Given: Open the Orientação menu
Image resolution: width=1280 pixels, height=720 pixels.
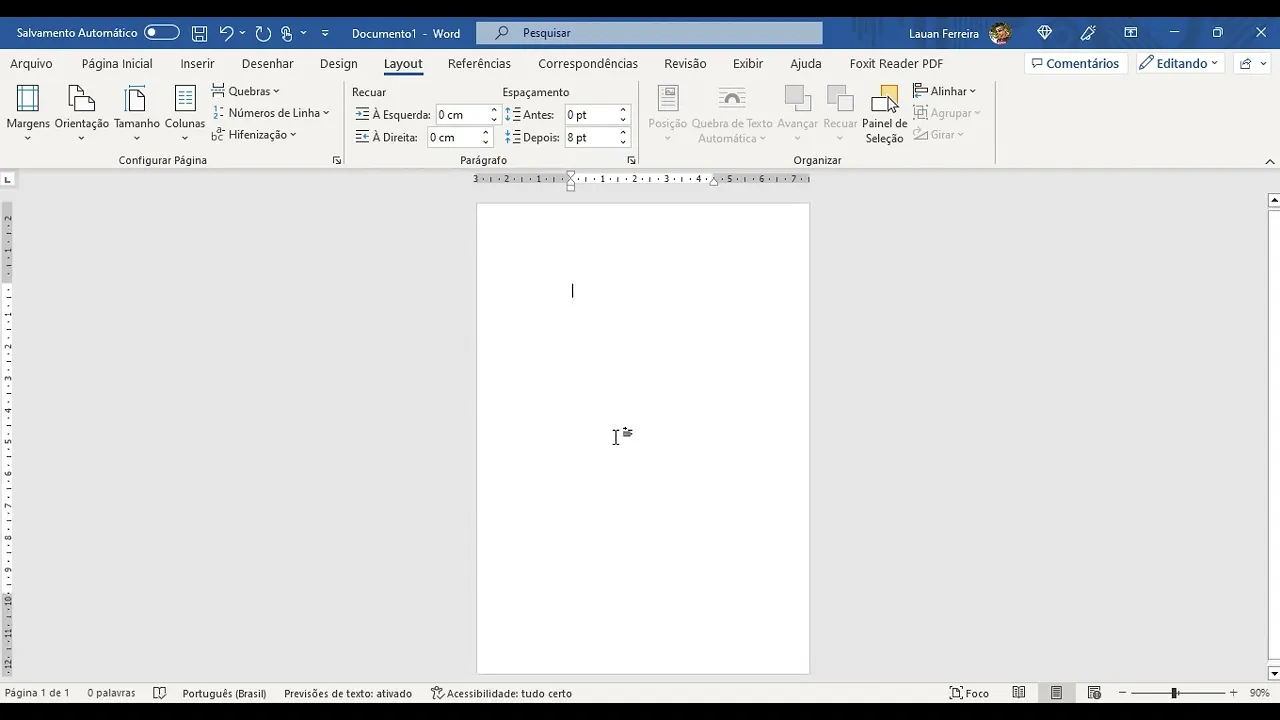Looking at the screenshot, I should pos(82,113).
